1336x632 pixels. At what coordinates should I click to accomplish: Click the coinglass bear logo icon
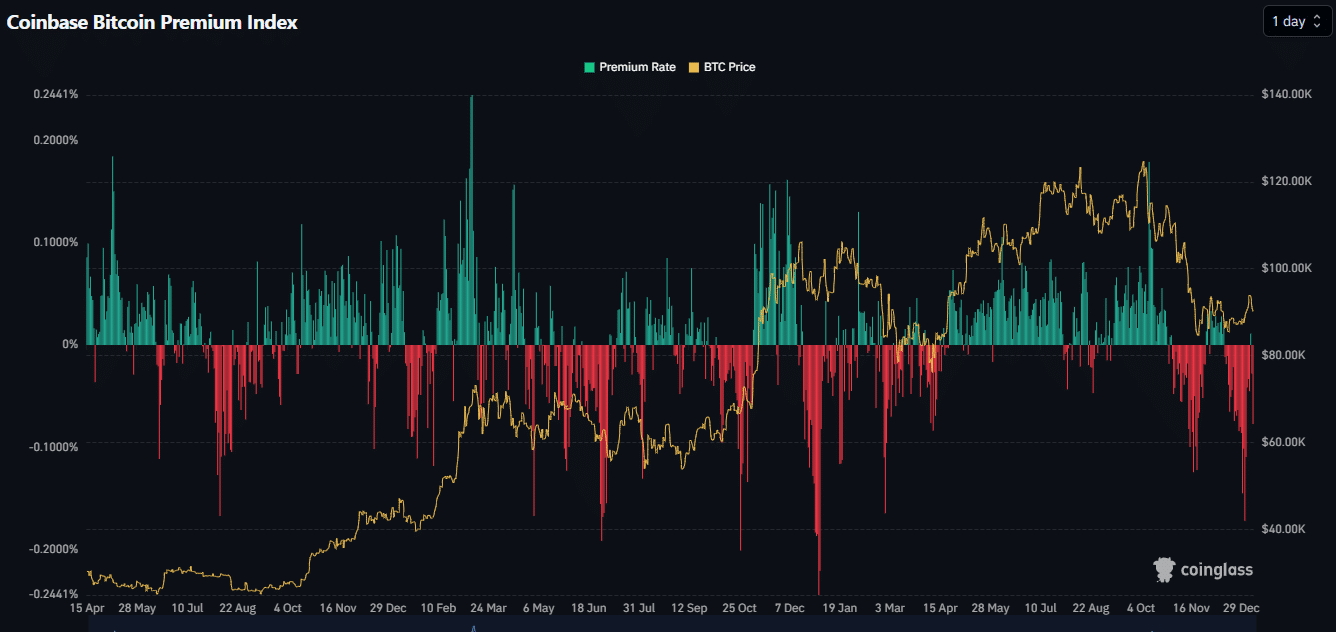point(1162,568)
